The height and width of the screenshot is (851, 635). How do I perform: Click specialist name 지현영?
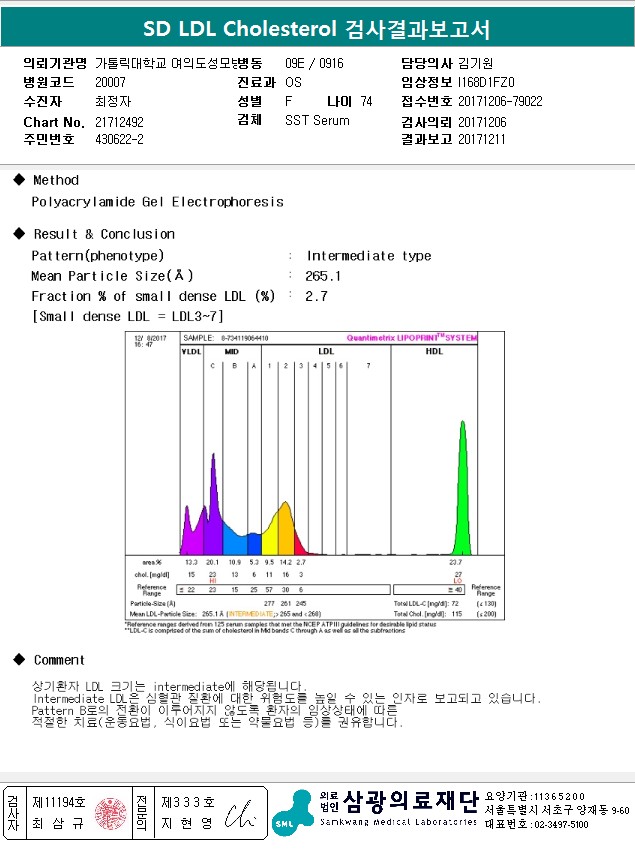(187, 823)
